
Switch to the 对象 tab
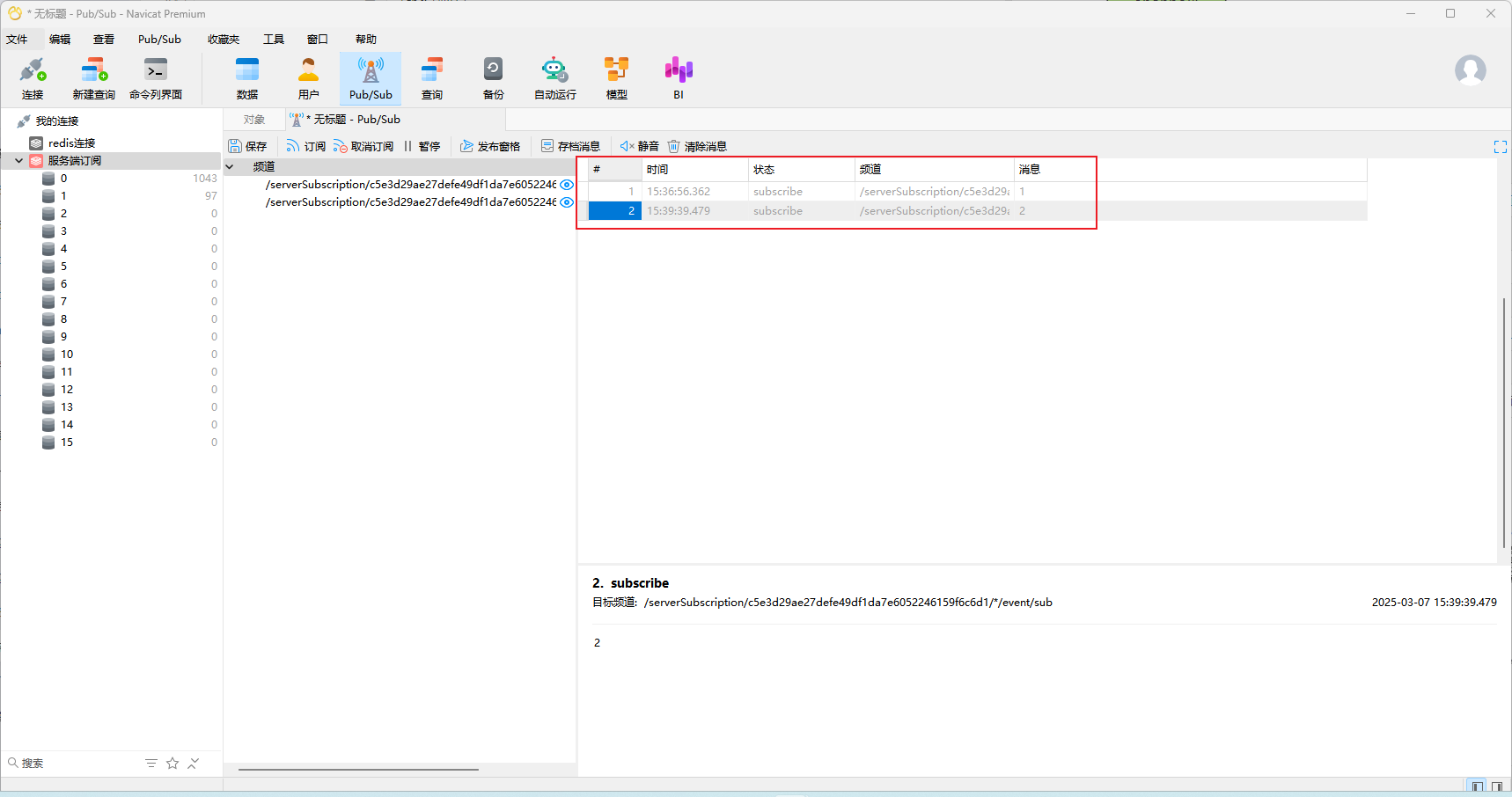pos(254,120)
